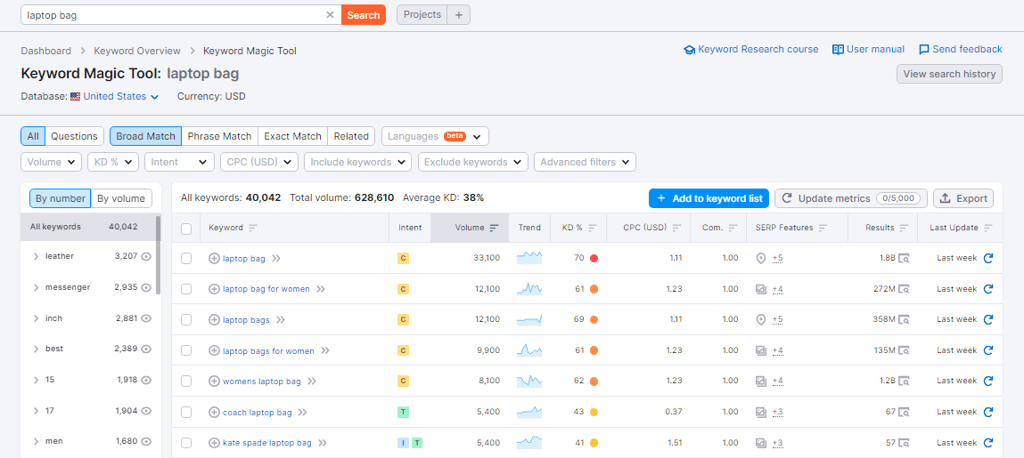Viewport: 1024px width, 458px height.
Task: Add coach laptop bag via plus icon
Action: coord(214,412)
